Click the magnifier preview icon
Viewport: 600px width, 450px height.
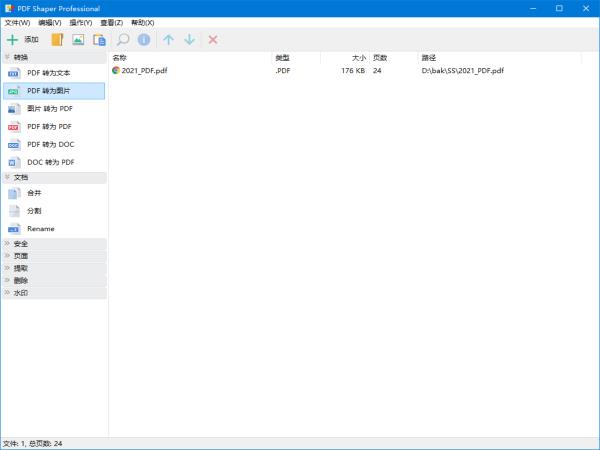click(123, 39)
